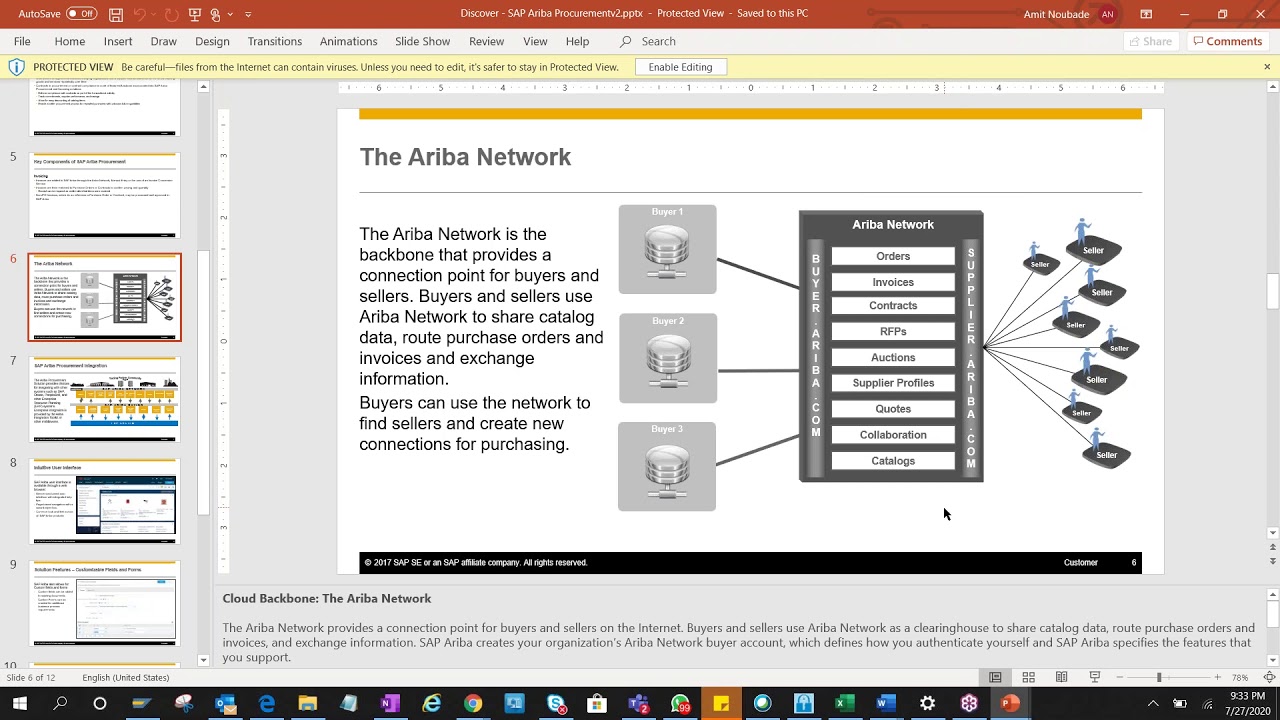This screenshot has width=1280, height=720.
Task: Click the Comments button
Action: [x=1227, y=41]
